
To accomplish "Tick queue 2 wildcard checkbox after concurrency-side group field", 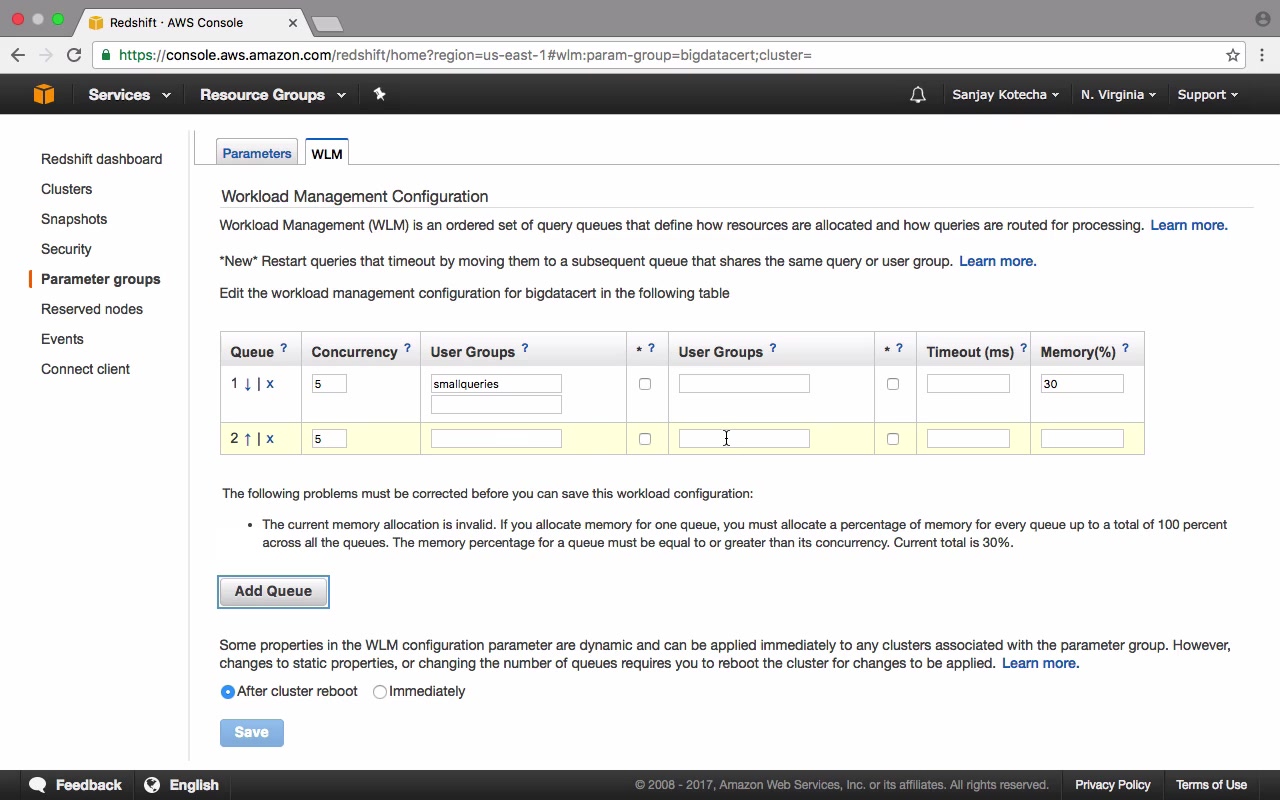I will [x=645, y=439].
